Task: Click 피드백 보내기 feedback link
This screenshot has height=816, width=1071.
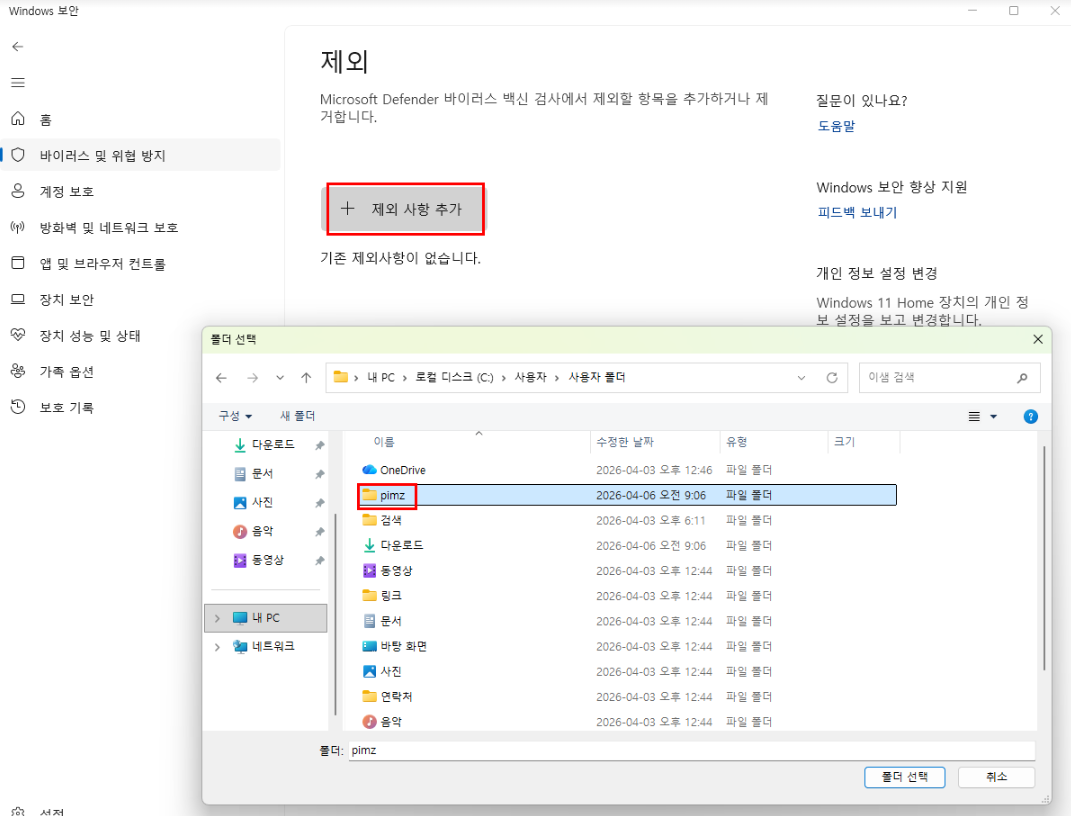Action: (857, 212)
